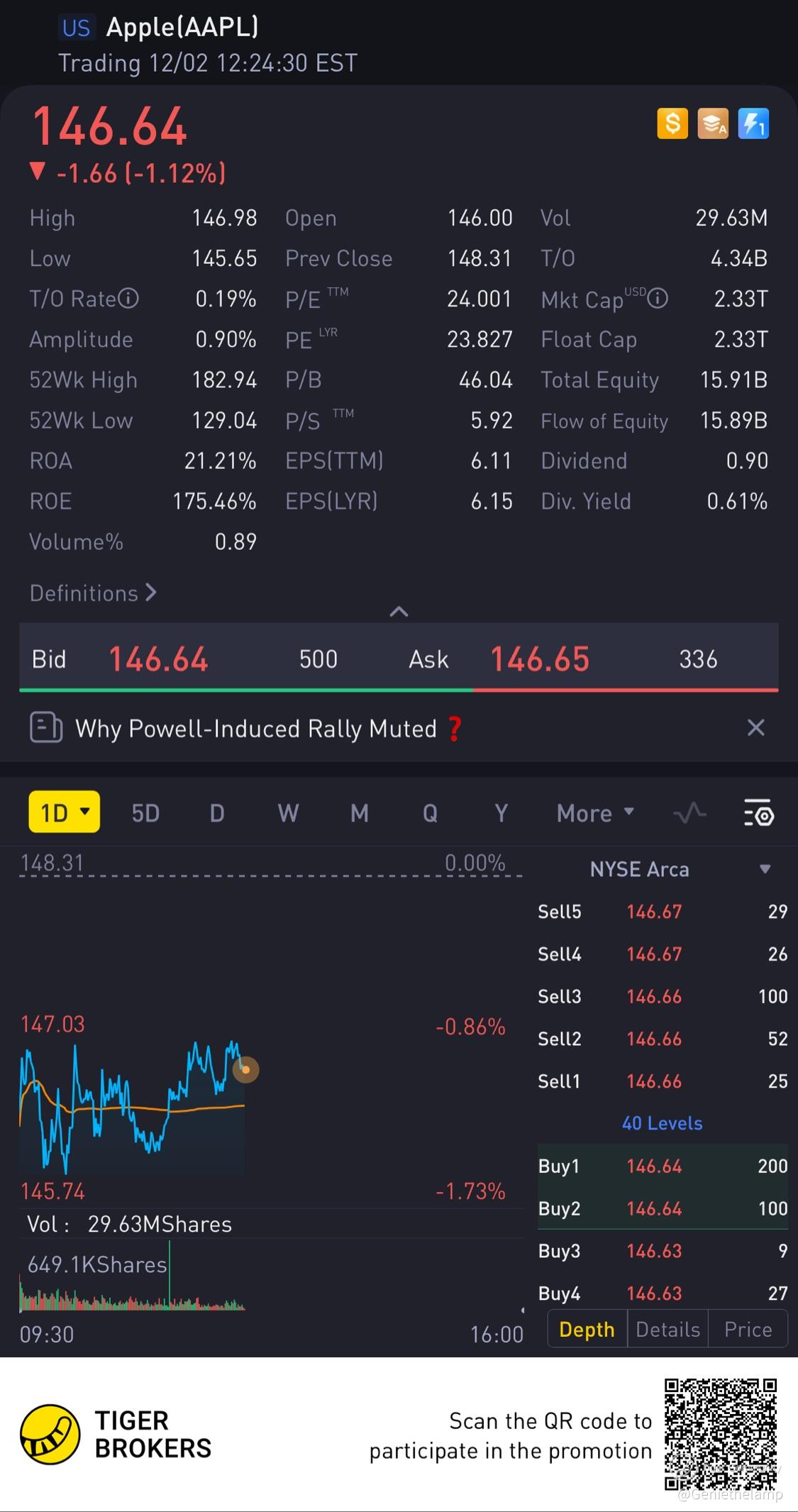Switch order book to Depth view
The image size is (798, 1512).
tap(587, 1329)
